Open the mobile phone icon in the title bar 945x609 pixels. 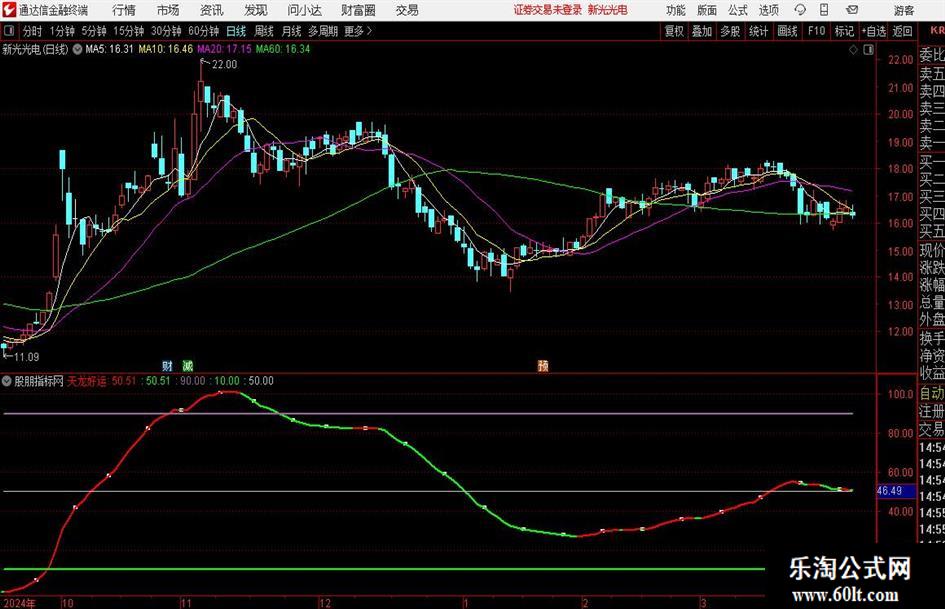[824, 10]
